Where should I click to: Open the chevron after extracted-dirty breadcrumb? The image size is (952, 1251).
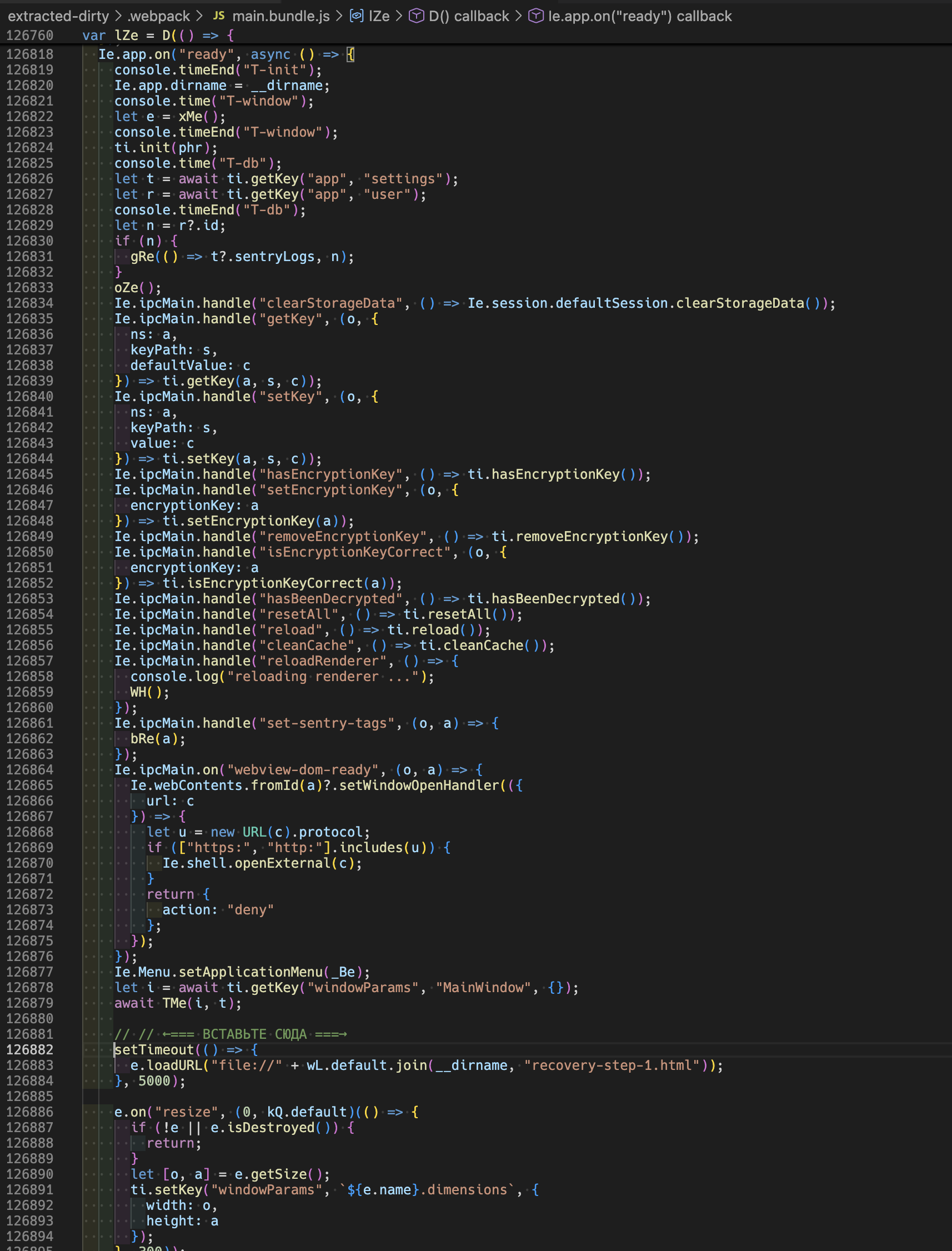pyautogui.click(x=117, y=16)
